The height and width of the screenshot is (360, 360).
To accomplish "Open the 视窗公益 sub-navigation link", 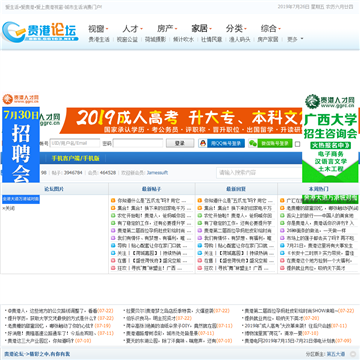I will pos(127,39).
